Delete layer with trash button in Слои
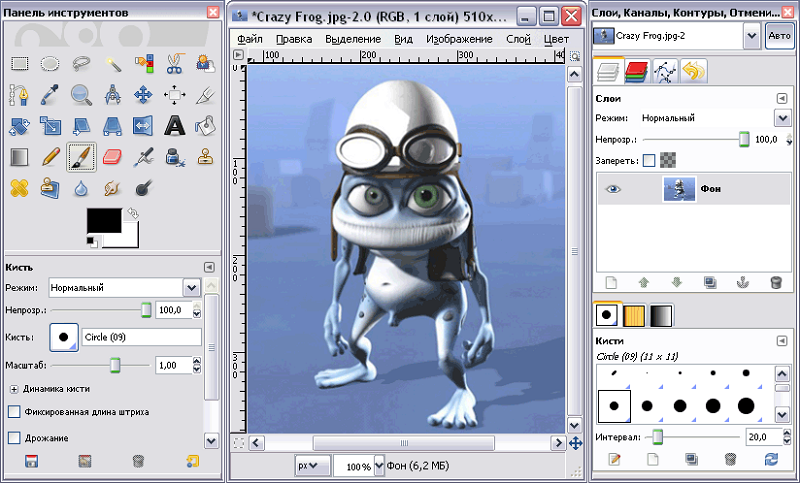Viewport: 800px width, 483px height. point(776,283)
